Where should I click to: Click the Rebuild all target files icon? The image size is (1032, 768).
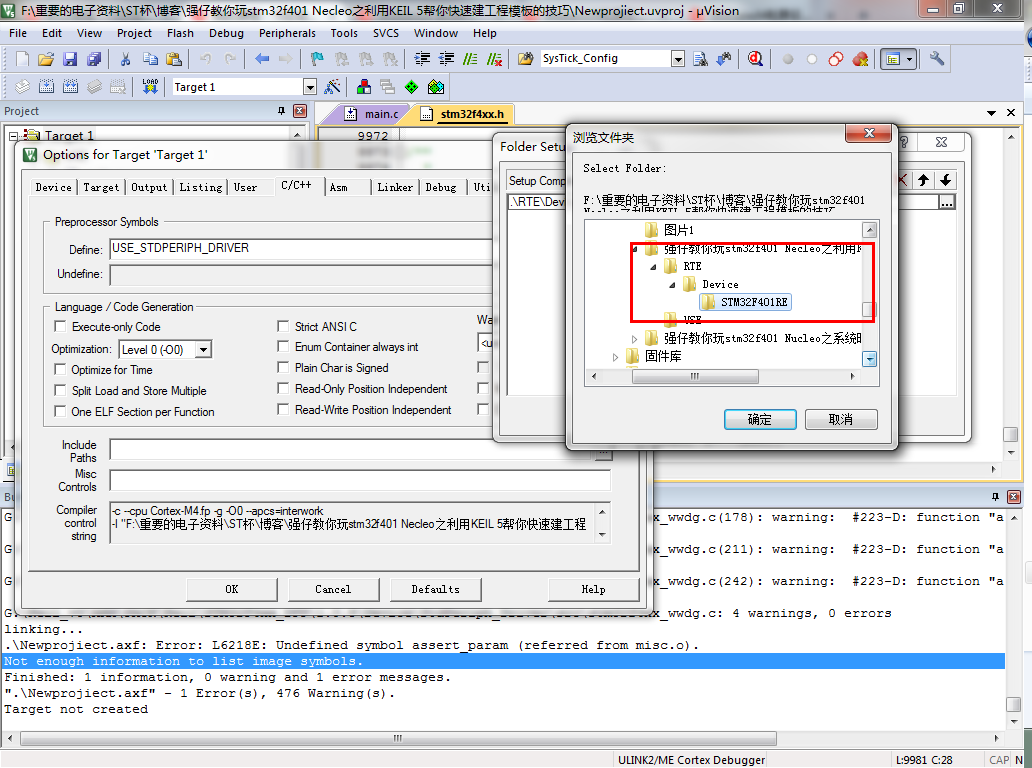pyautogui.click(x=70, y=86)
